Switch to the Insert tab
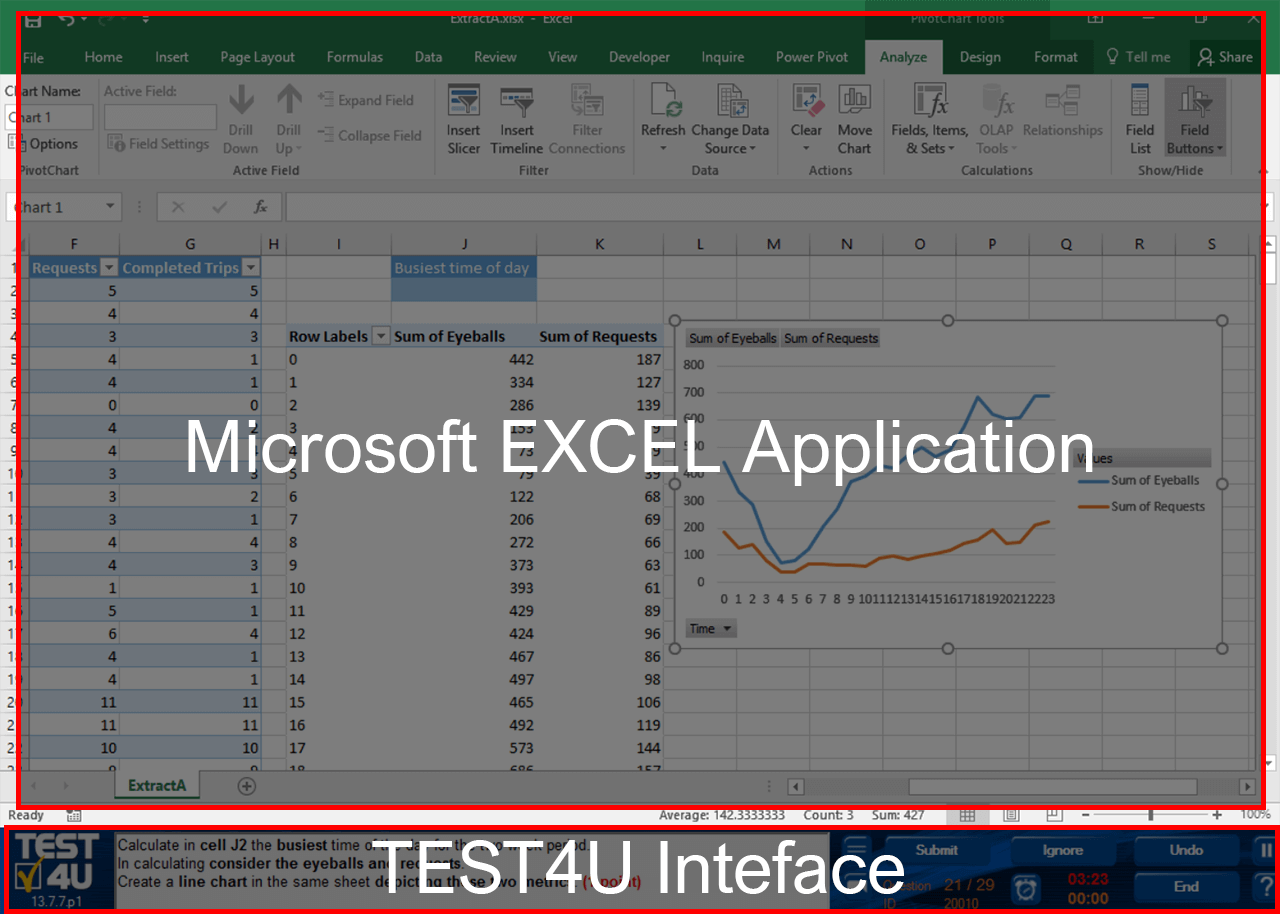This screenshot has width=1280, height=914. pyautogui.click(x=172, y=57)
